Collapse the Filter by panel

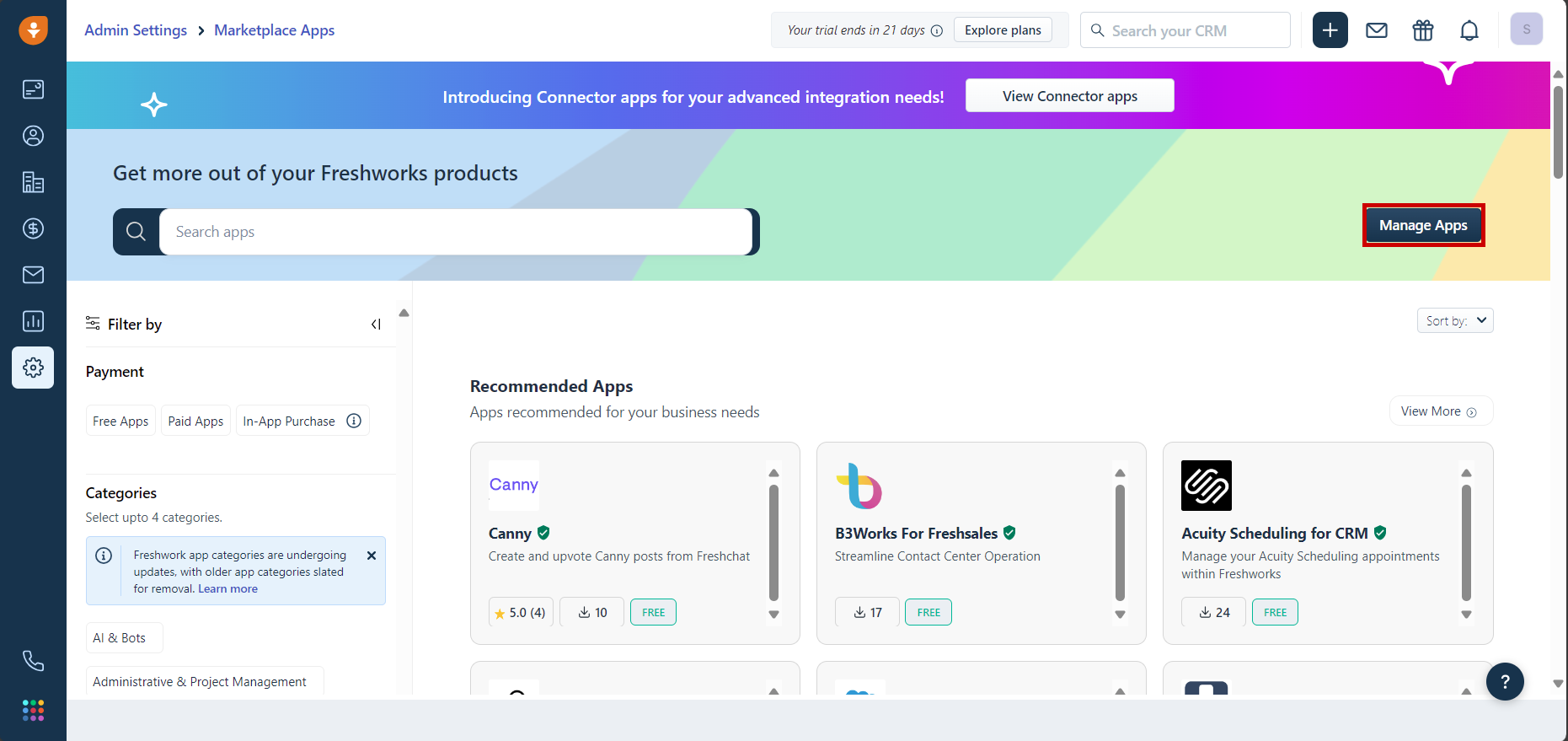(x=376, y=325)
